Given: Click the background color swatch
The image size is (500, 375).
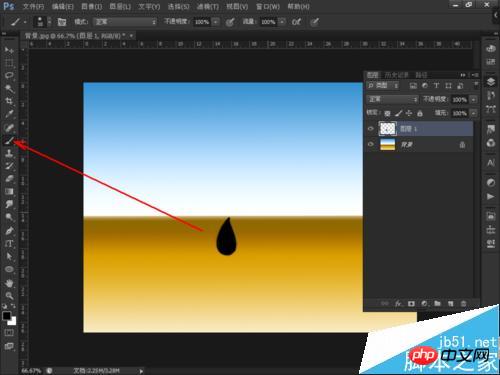Looking at the screenshot, I should (x=13, y=322).
